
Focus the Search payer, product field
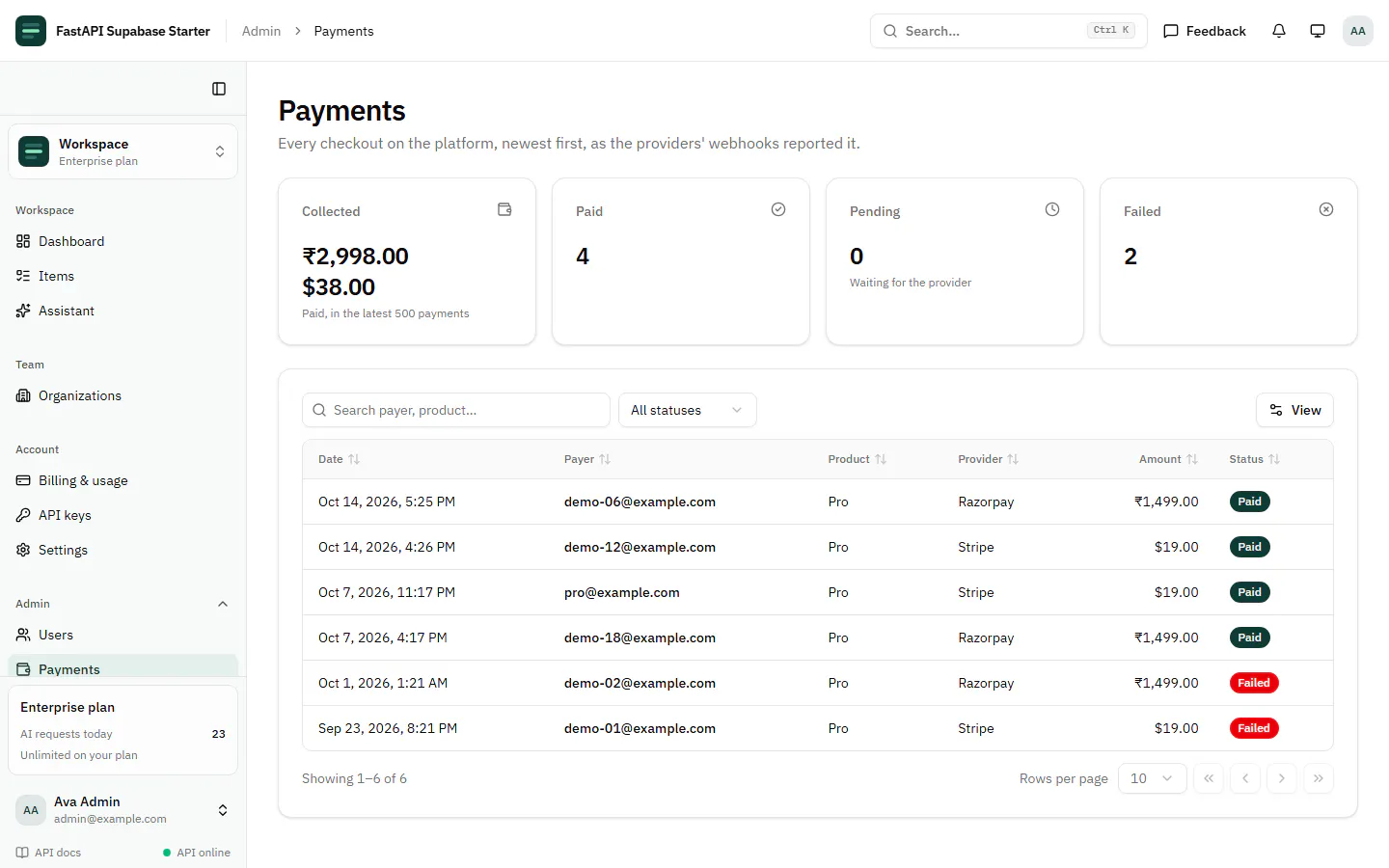tap(456, 410)
